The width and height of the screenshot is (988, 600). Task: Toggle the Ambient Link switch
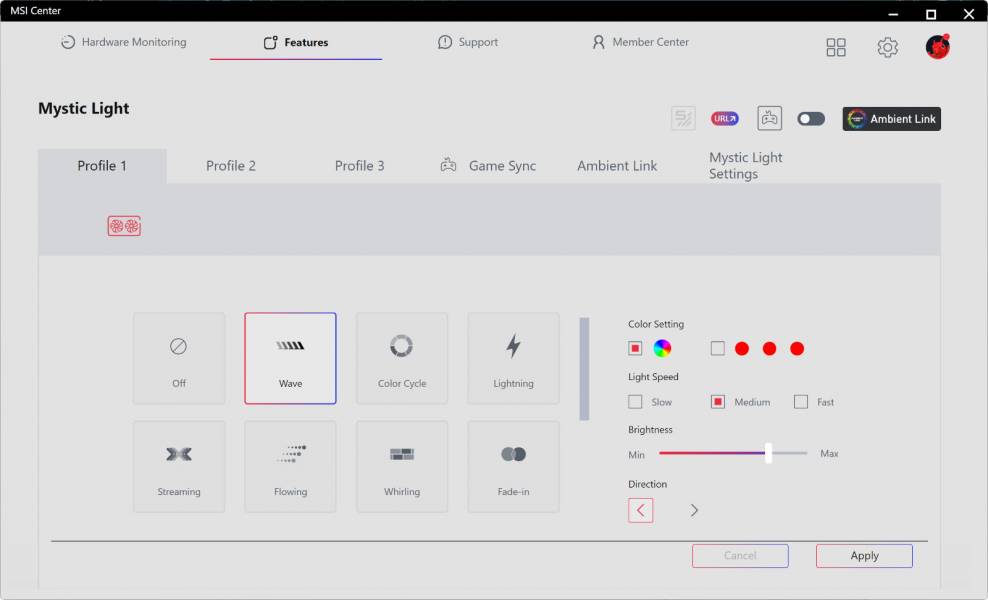811,119
